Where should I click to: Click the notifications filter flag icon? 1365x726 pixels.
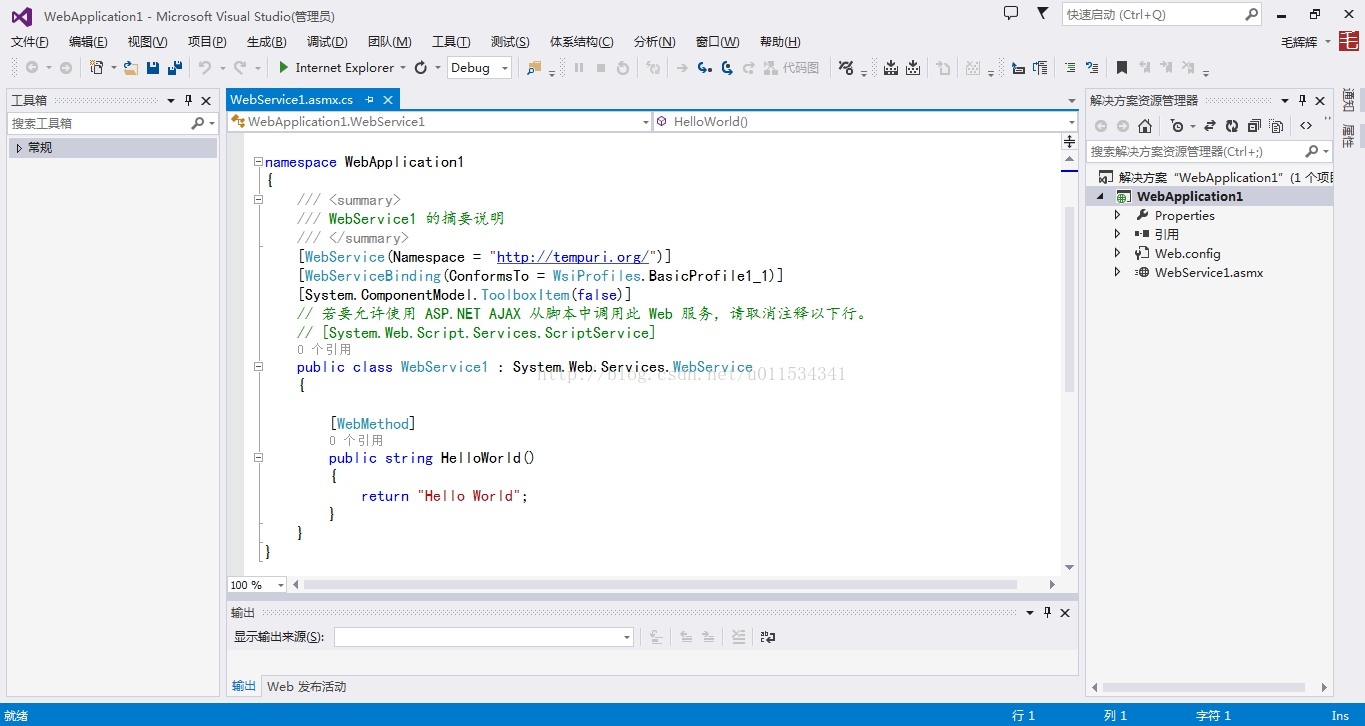(1042, 13)
